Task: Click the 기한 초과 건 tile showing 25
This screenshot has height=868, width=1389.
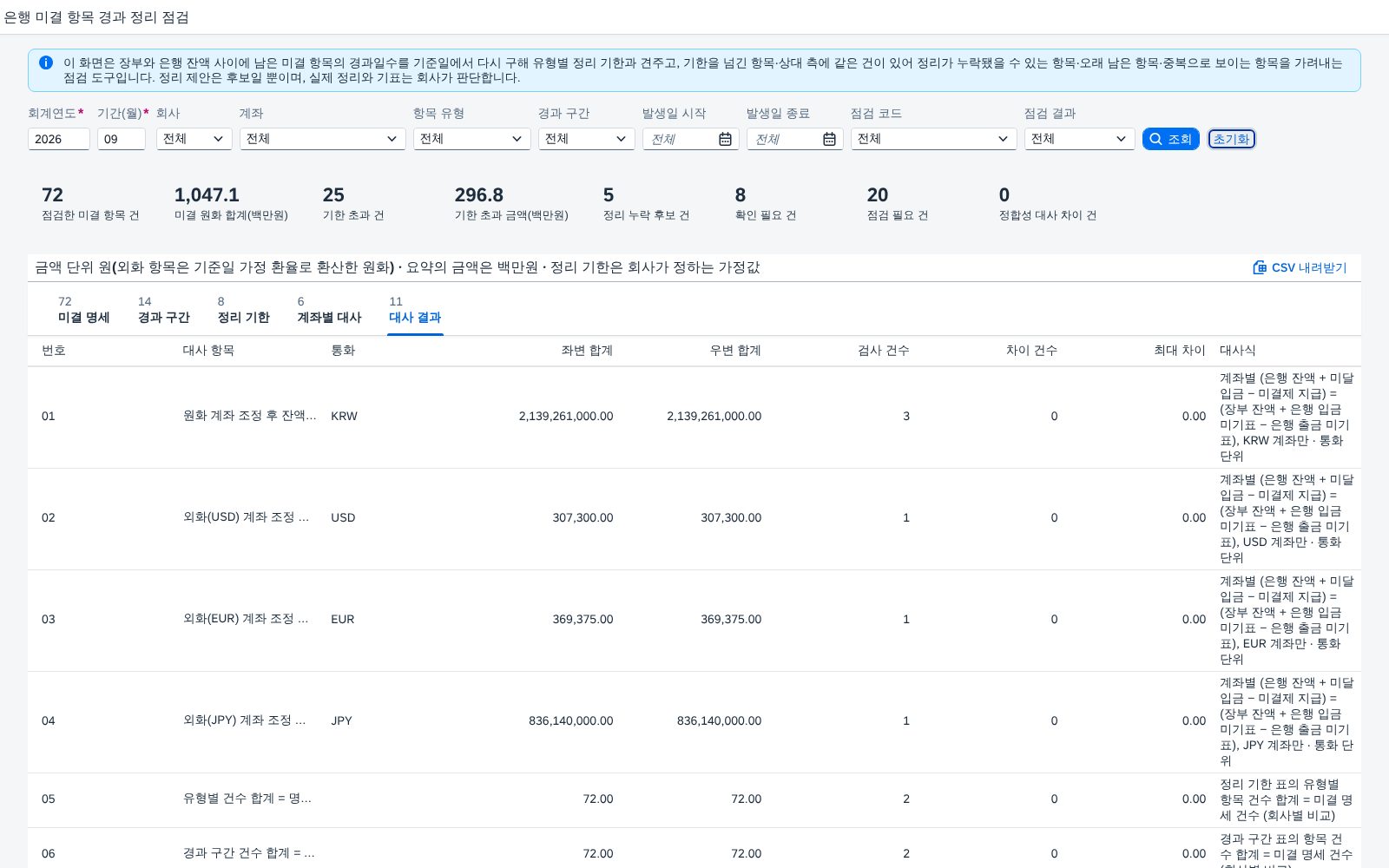Action: (x=353, y=204)
